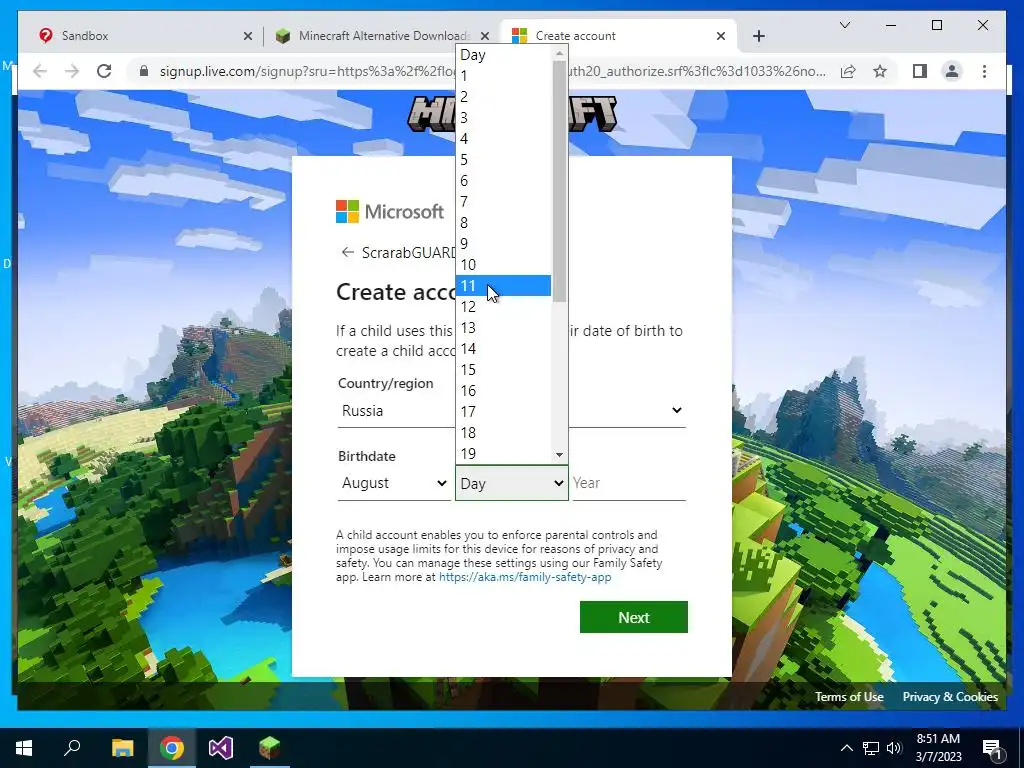Close the Sandbox tab

pyautogui.click(x=248, y=36)
